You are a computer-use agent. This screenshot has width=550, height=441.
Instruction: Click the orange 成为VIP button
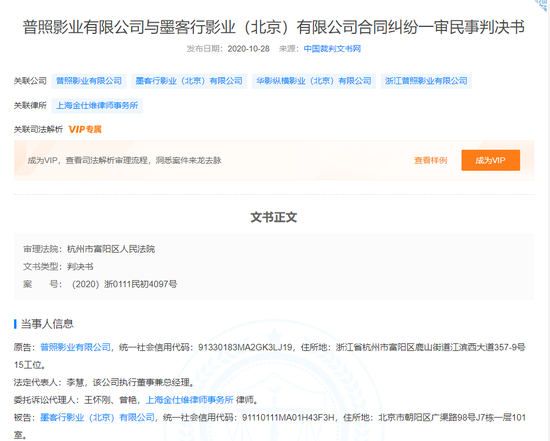click(x=490, y=160)
